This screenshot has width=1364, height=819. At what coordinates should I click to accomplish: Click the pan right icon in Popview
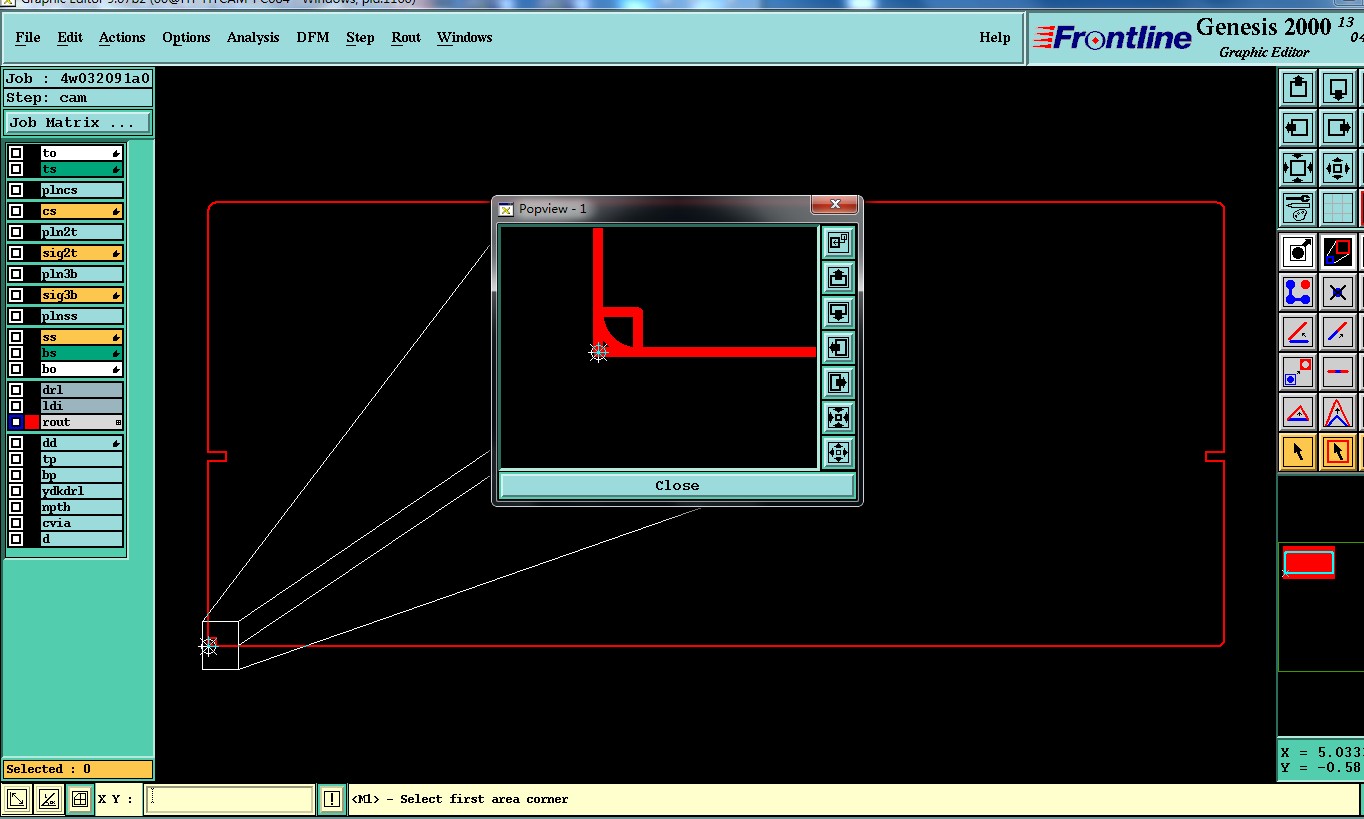coord(838,382)
